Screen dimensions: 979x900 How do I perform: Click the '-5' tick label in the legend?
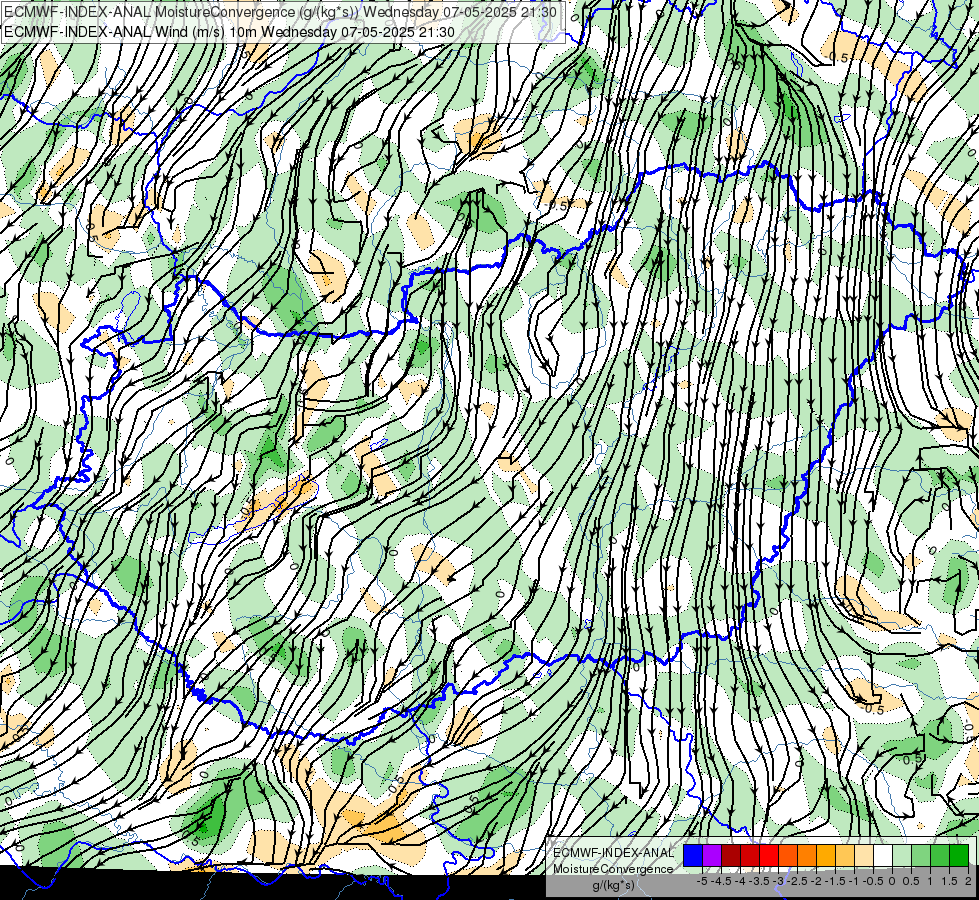[x=702, y=881]
